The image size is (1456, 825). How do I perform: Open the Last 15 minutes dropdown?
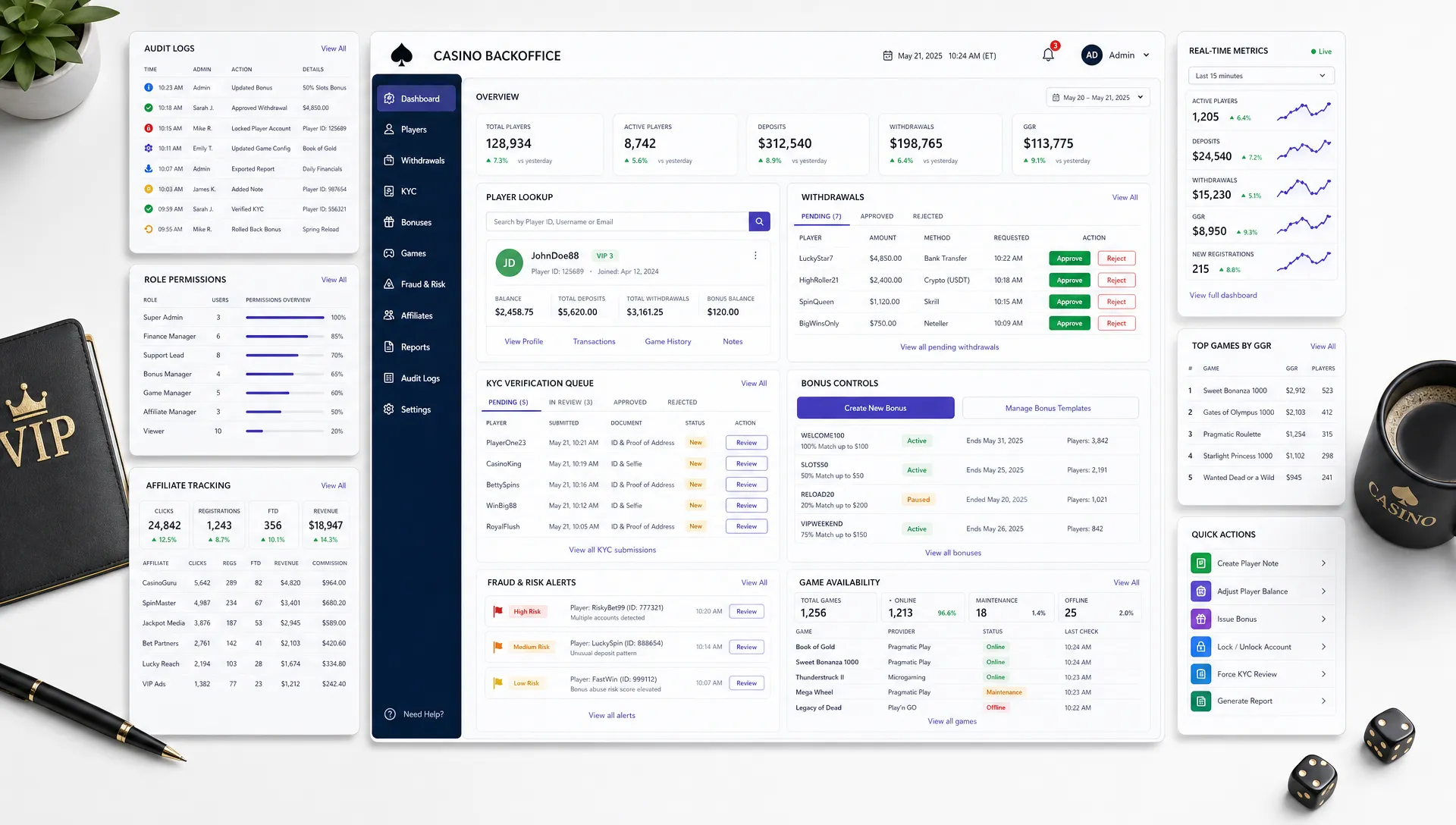click(1261, 76)
